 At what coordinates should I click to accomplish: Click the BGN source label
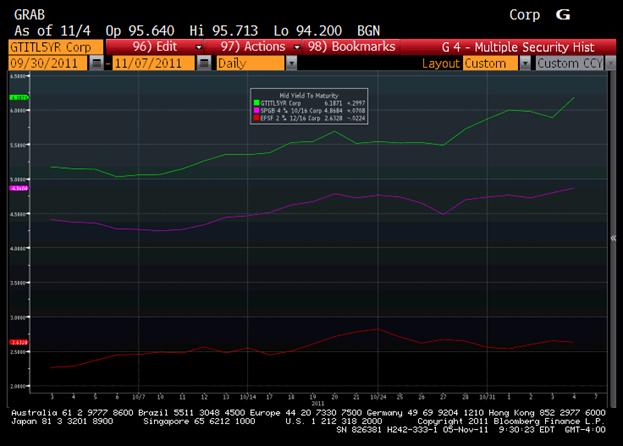pos(368,31)
